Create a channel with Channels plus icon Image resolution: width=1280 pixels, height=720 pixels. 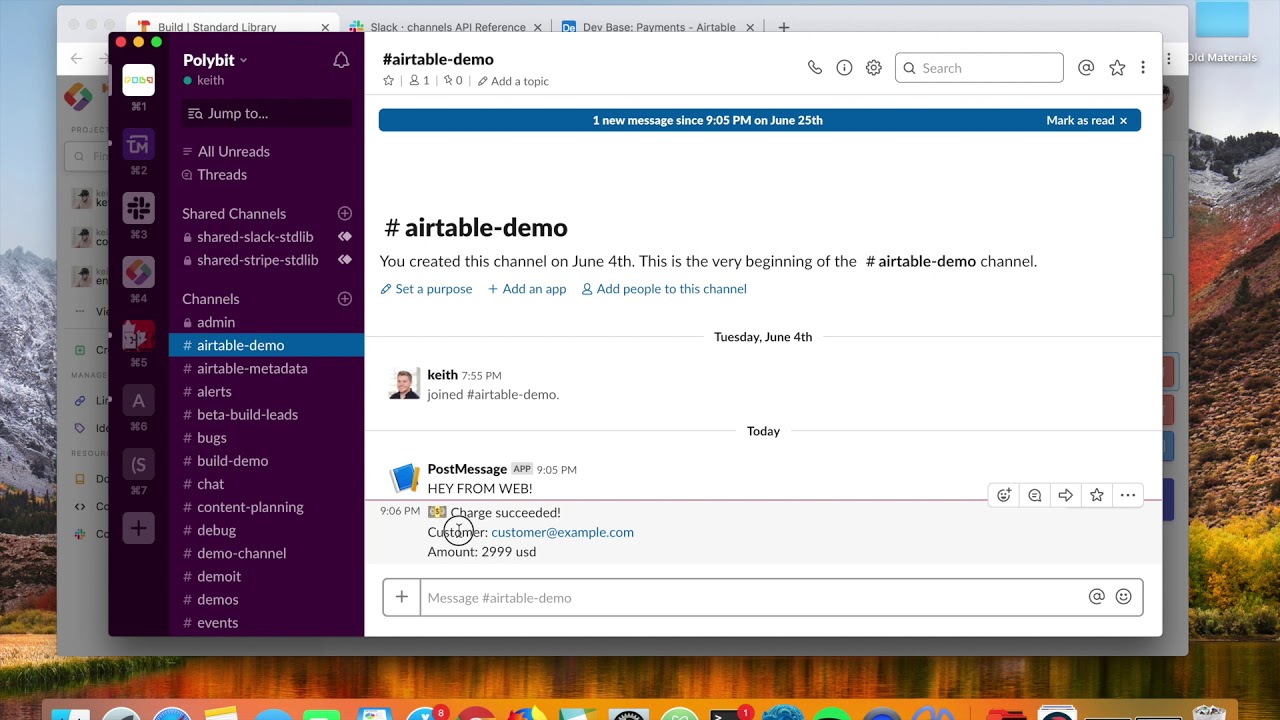click(345, 298)
